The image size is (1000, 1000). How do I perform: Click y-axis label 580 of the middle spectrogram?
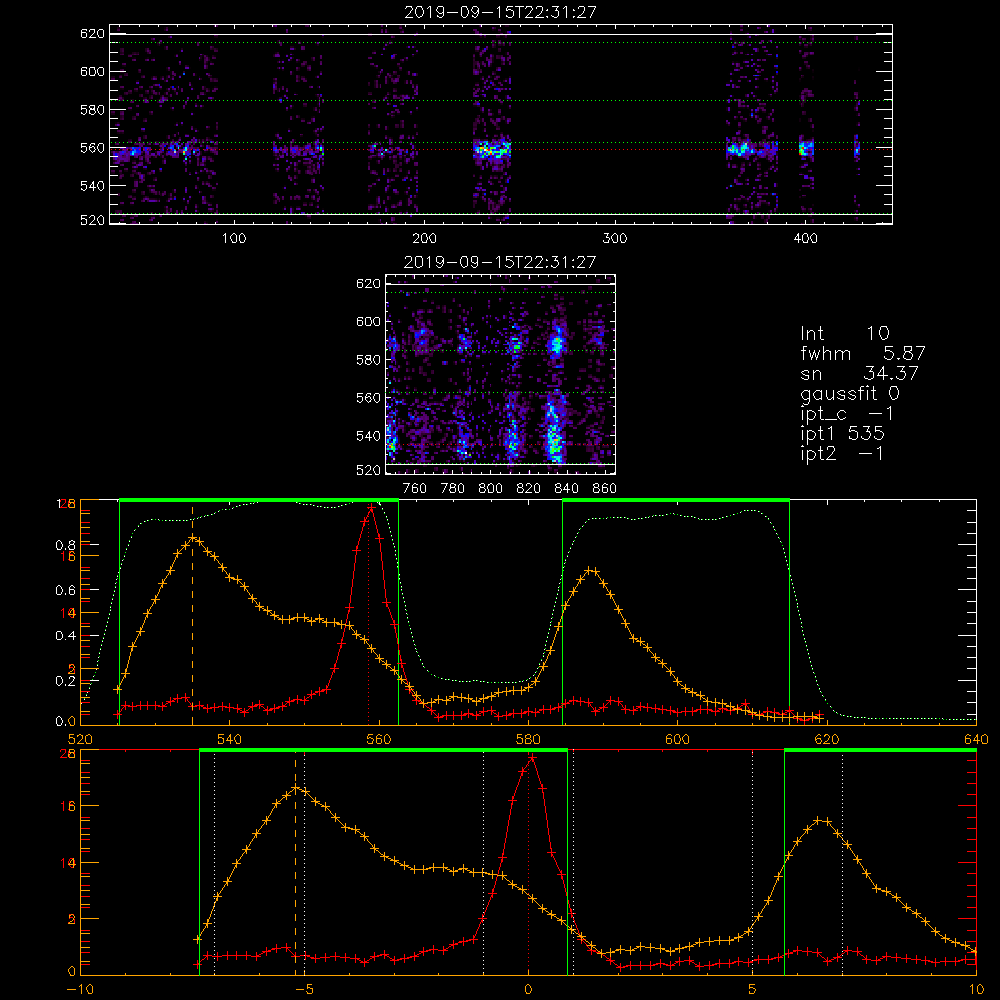point(368,360)
